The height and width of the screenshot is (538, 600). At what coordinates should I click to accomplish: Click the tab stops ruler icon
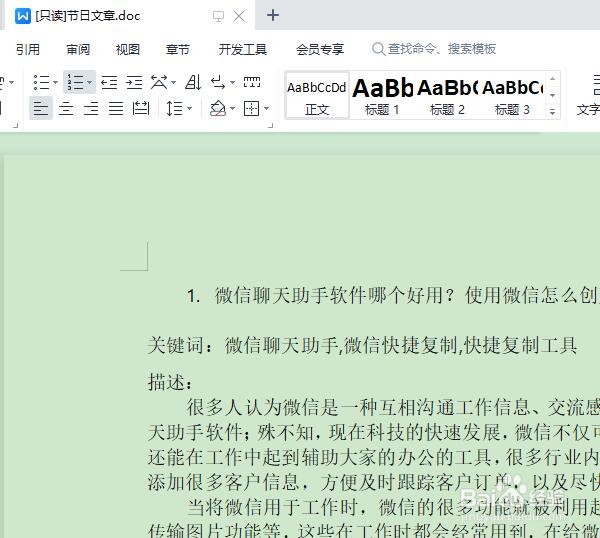[252, 82]
